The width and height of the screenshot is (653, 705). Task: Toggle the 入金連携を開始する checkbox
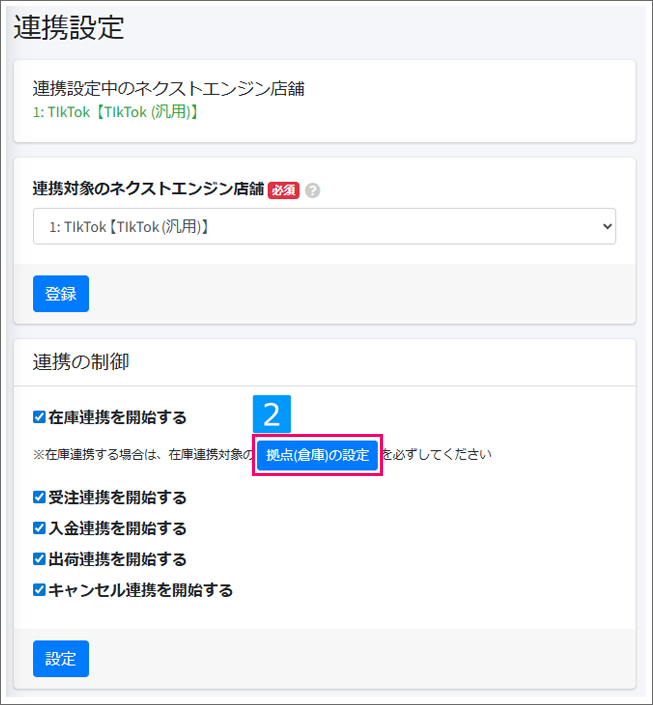pyautogui.click(x=39, y=528)
